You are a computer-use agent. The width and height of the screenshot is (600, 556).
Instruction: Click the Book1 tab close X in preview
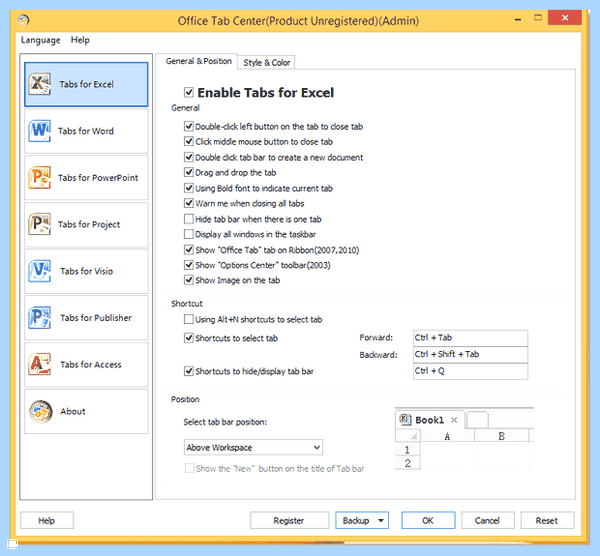[454, 420]
